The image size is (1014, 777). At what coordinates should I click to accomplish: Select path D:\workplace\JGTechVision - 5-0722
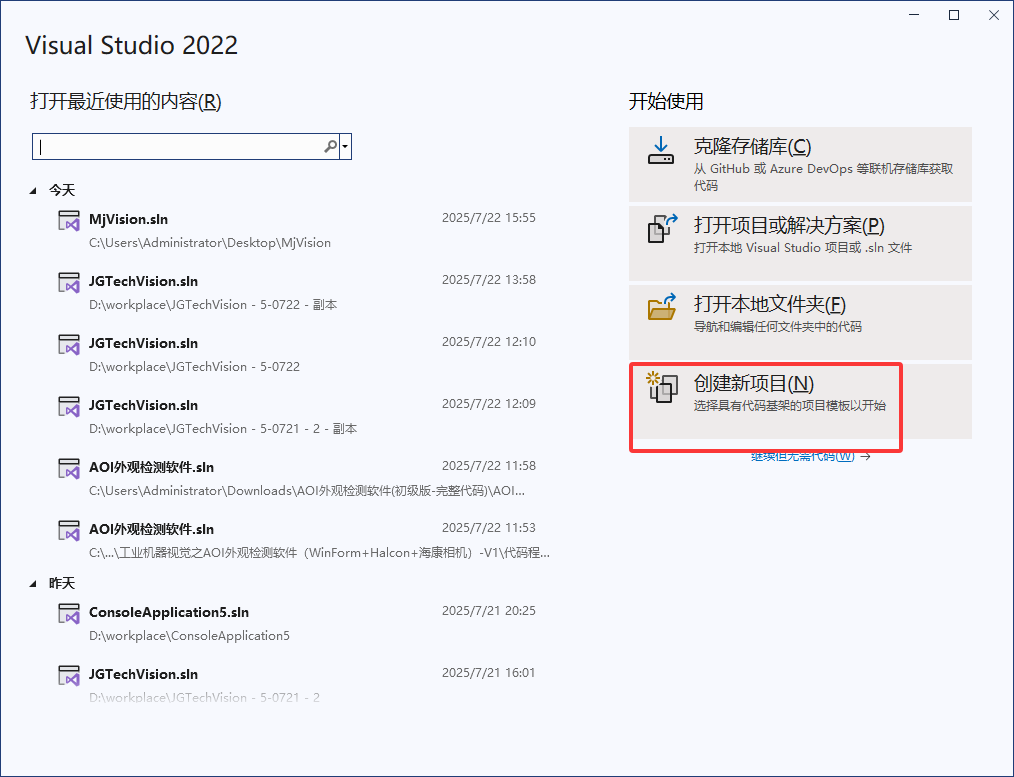[194, 367]
